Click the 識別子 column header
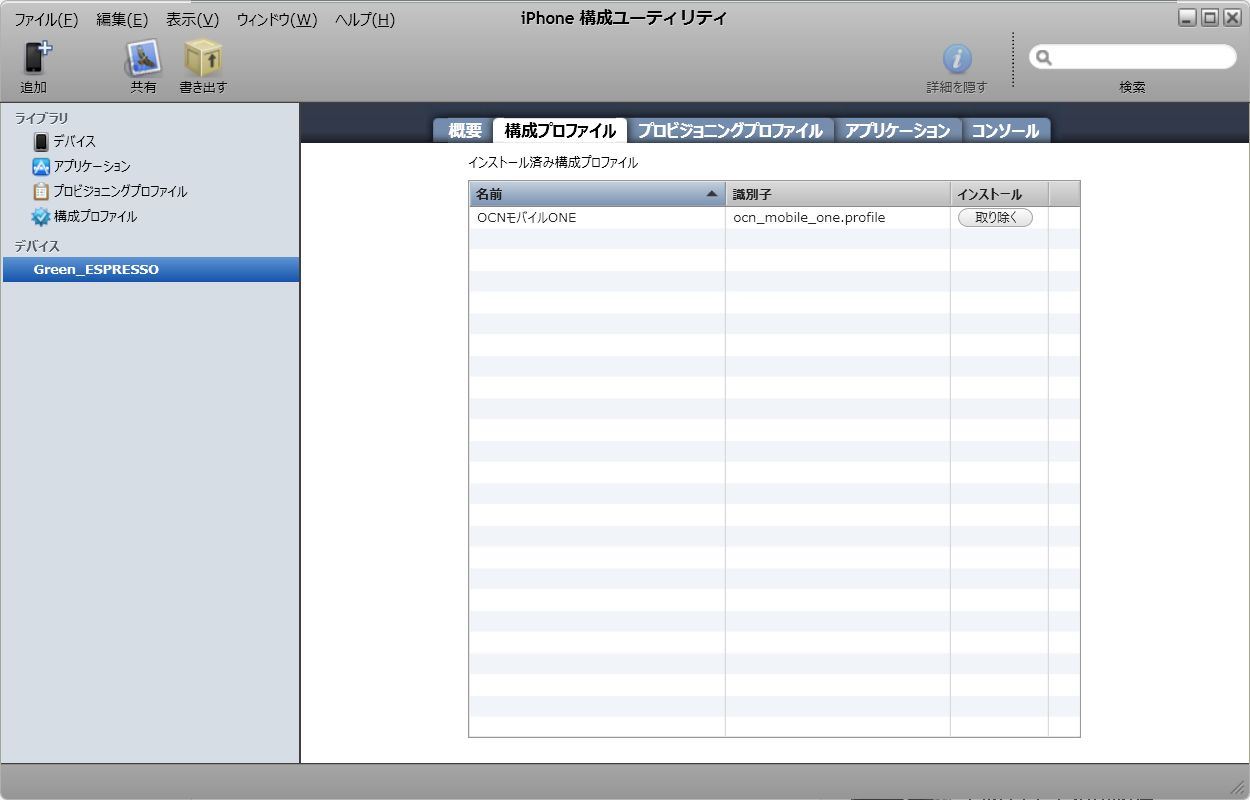Viewport: 1250px width, 800px height. (838, 194)
